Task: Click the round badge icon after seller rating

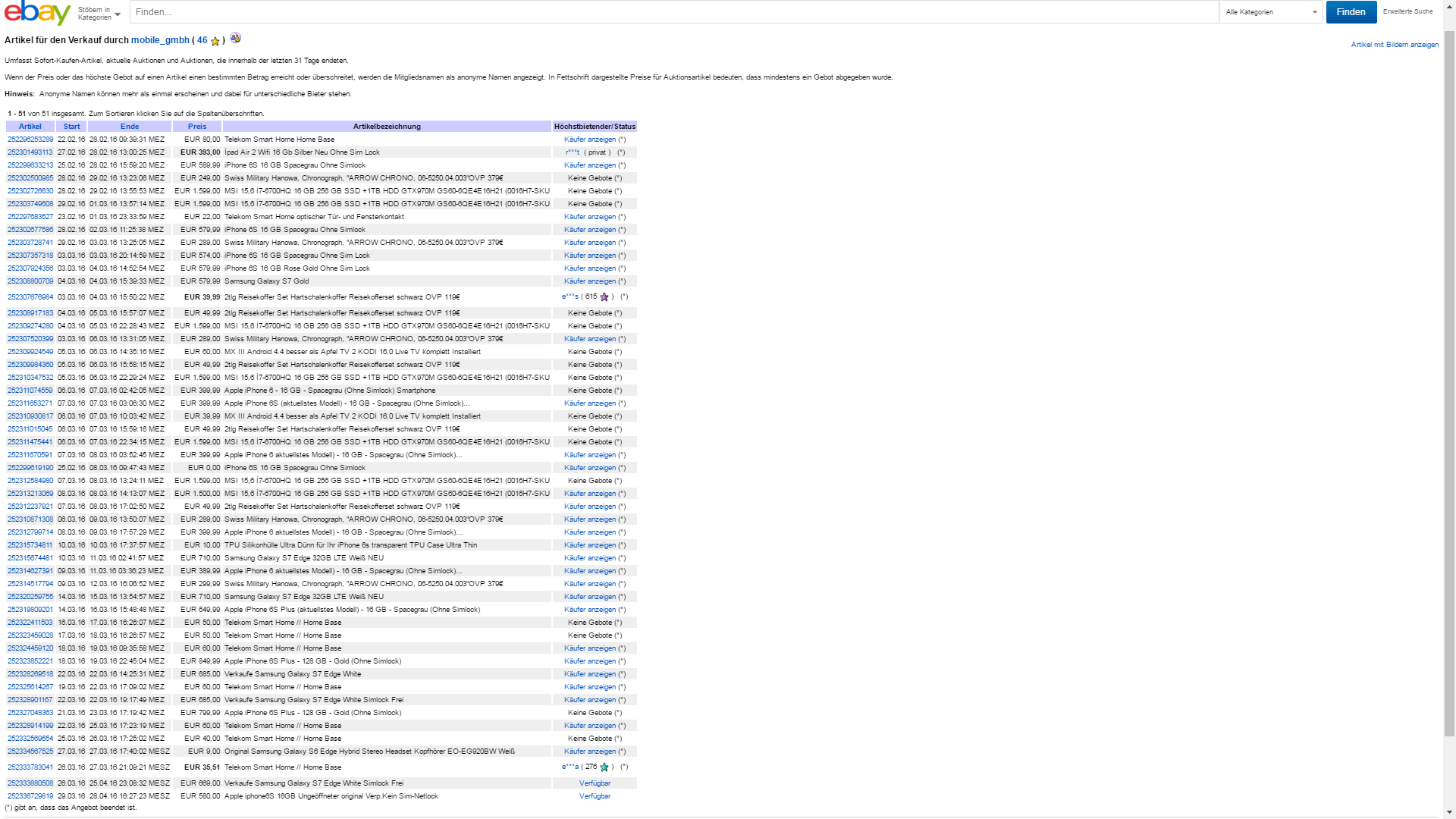Action: pyautogui.click(x=236, y=38)
